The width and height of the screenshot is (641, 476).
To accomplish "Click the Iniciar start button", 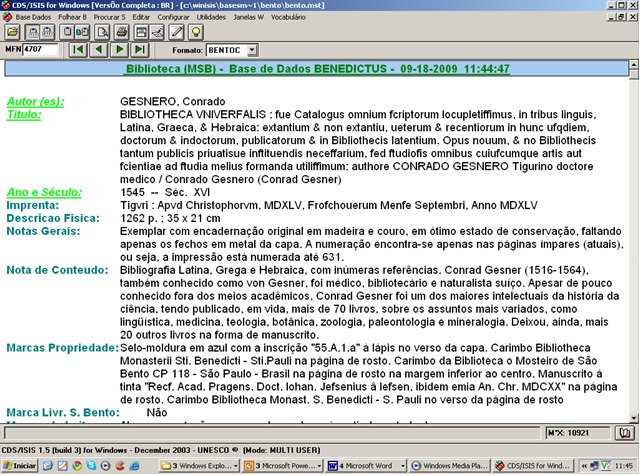I will (20, 465).
